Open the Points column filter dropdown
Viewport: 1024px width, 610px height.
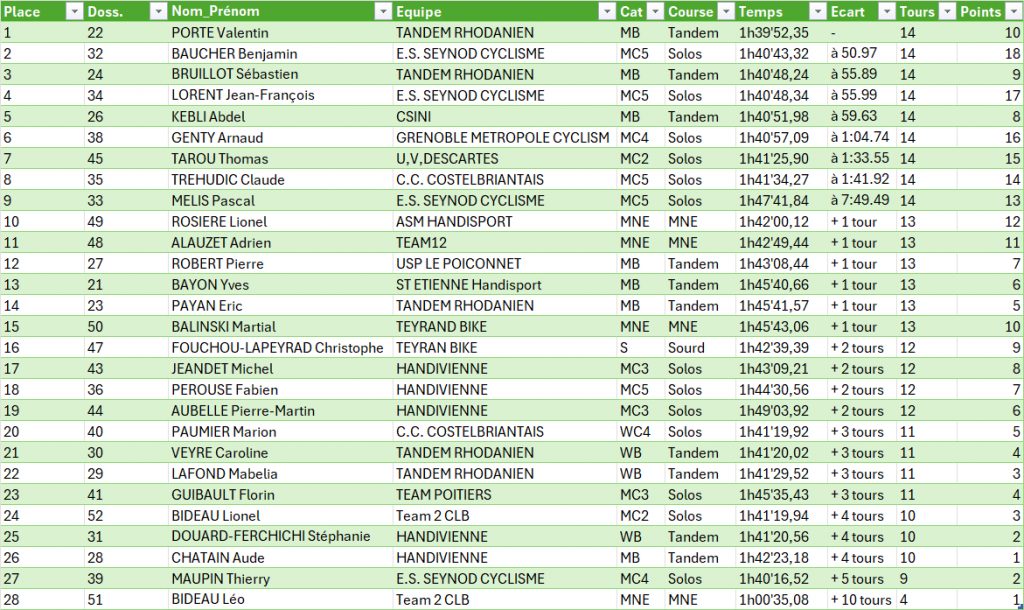[1014, 12]
